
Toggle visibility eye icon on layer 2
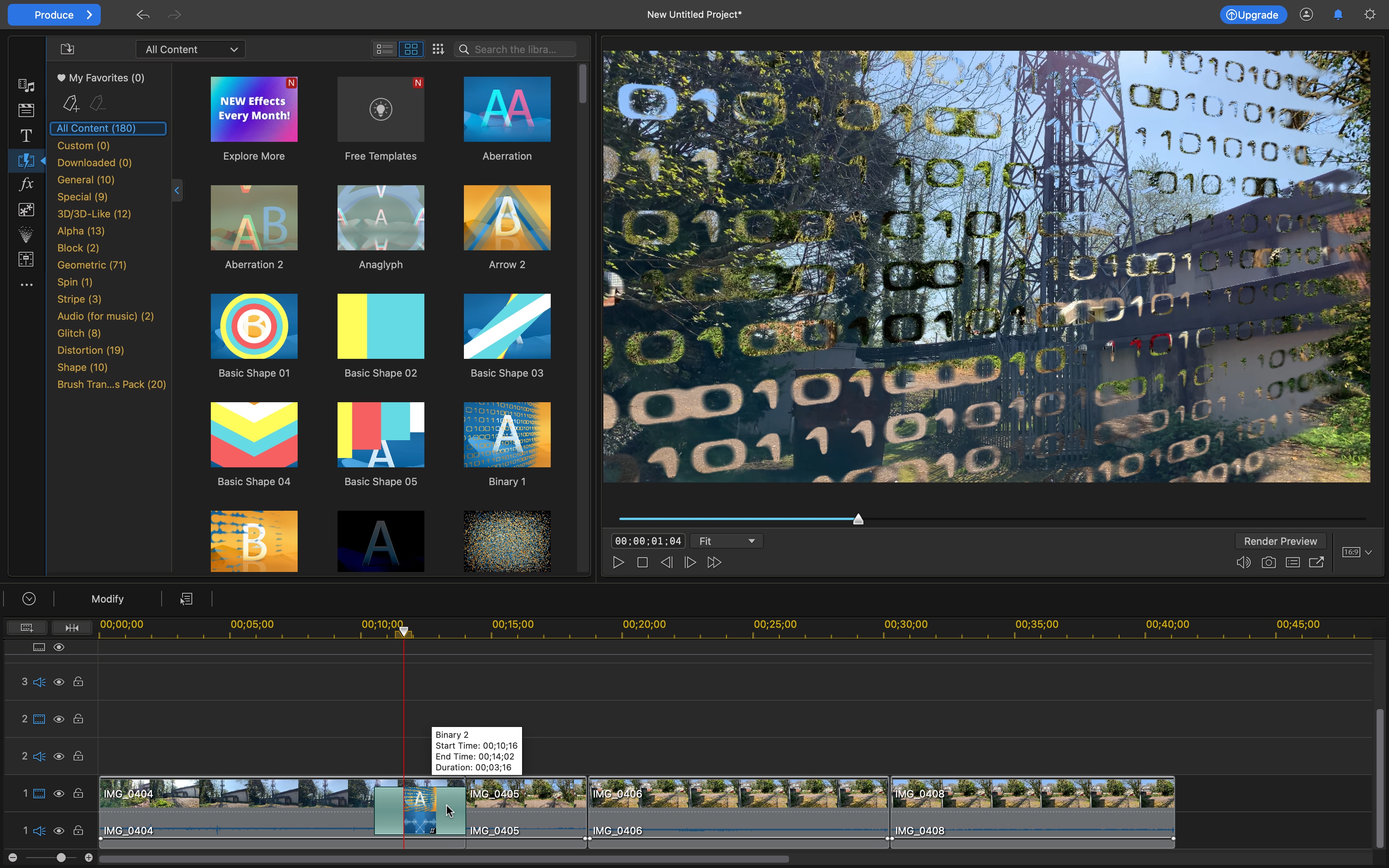59,719
